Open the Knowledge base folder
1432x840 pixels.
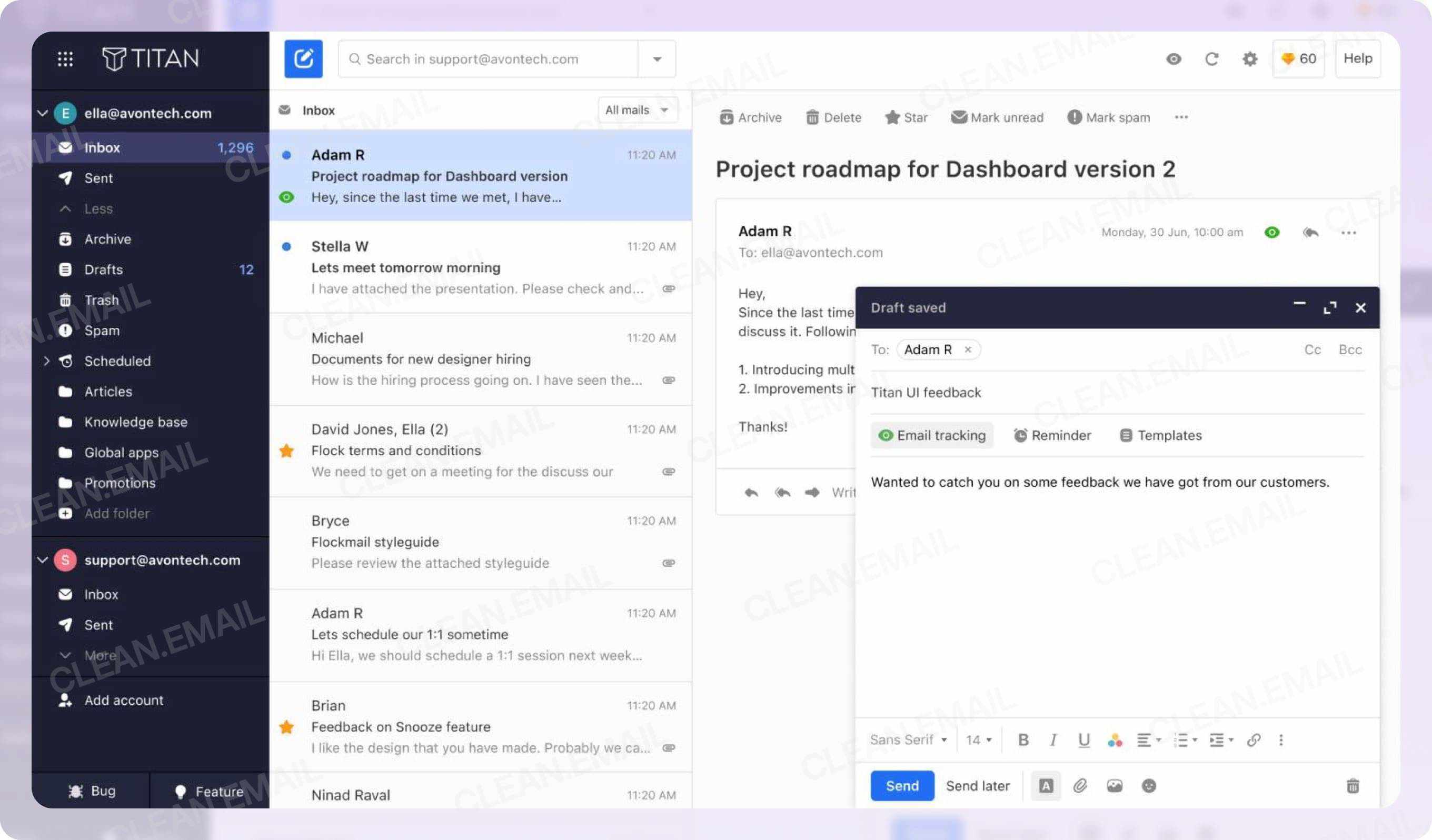tap(136, 422)
